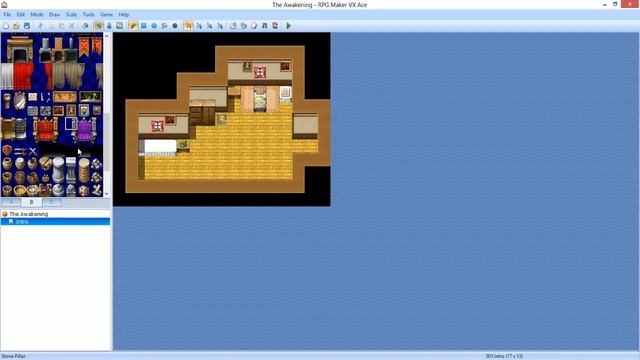This screenshot has width=640, height=360.
Task: Pick the white stone pillar tile
Action: [58, 169]
